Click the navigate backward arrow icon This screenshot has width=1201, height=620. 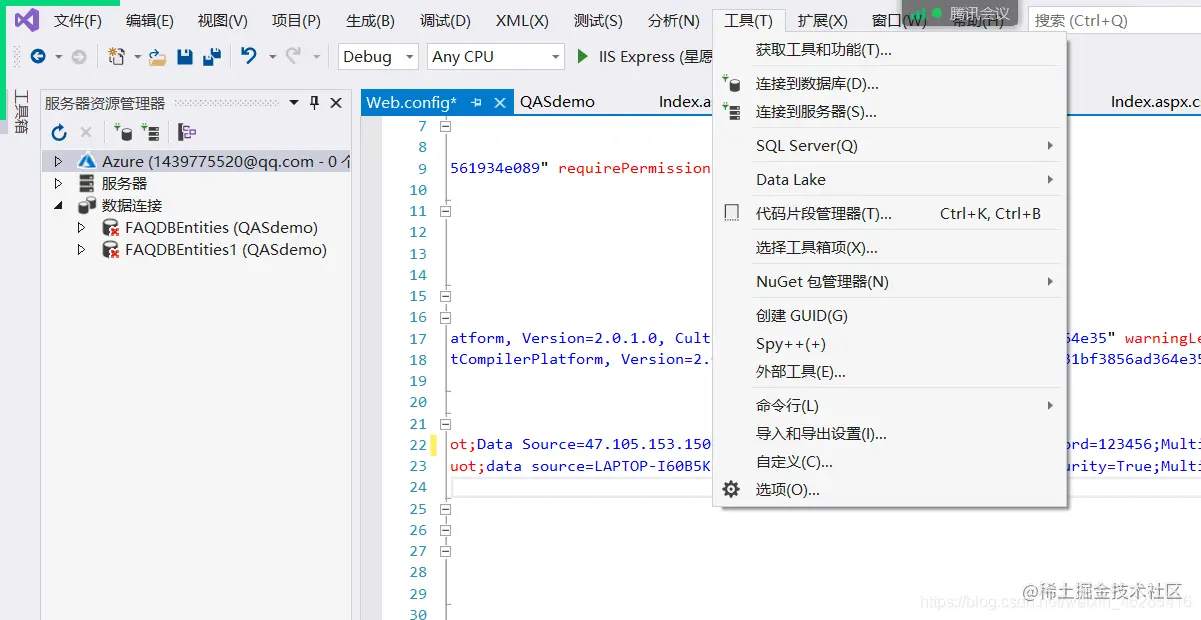37,57
